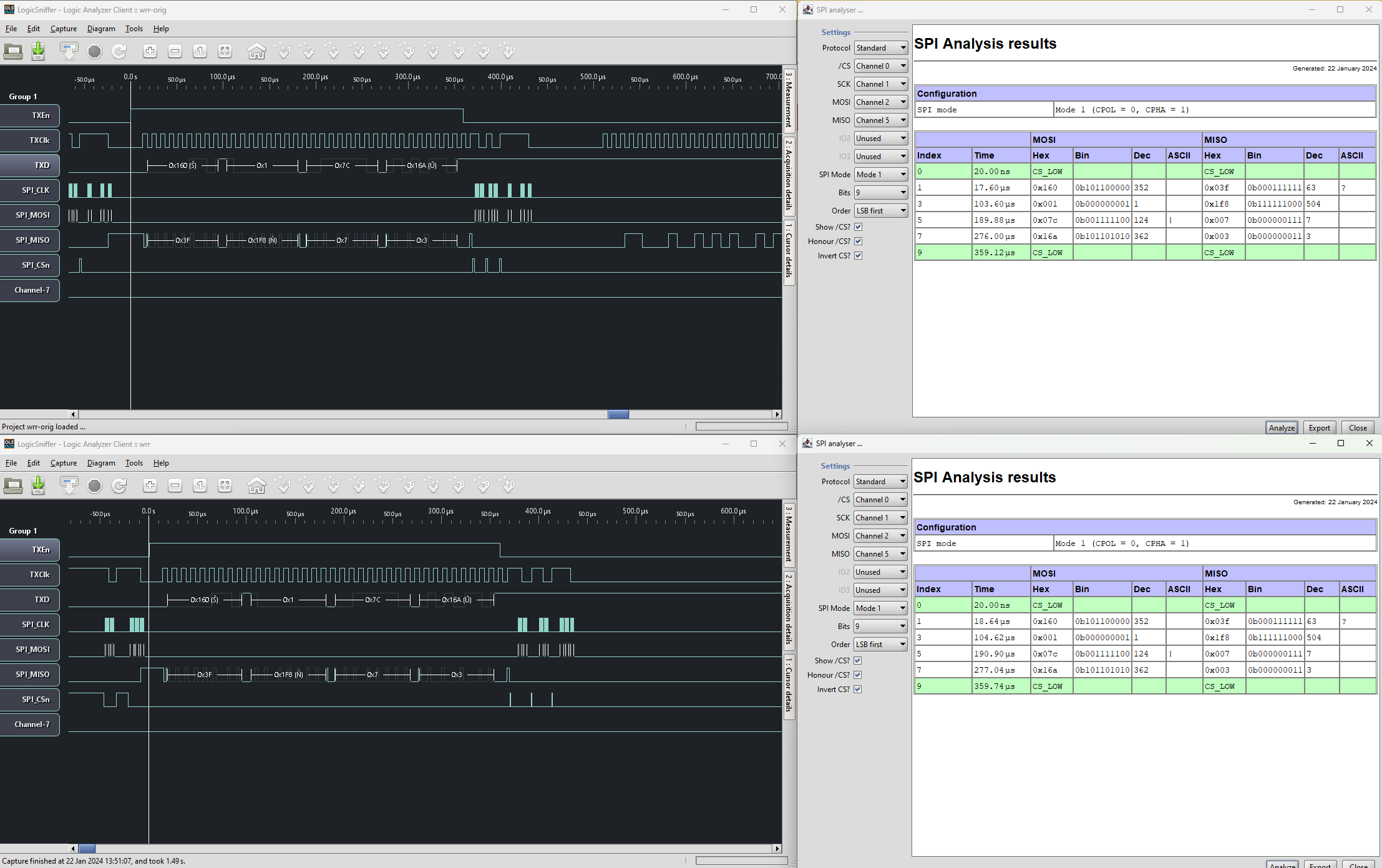Screen dimensions: 1382x868
Task: Open Edit menu in bottom wrr window
Action: click(x=34, y=463)
